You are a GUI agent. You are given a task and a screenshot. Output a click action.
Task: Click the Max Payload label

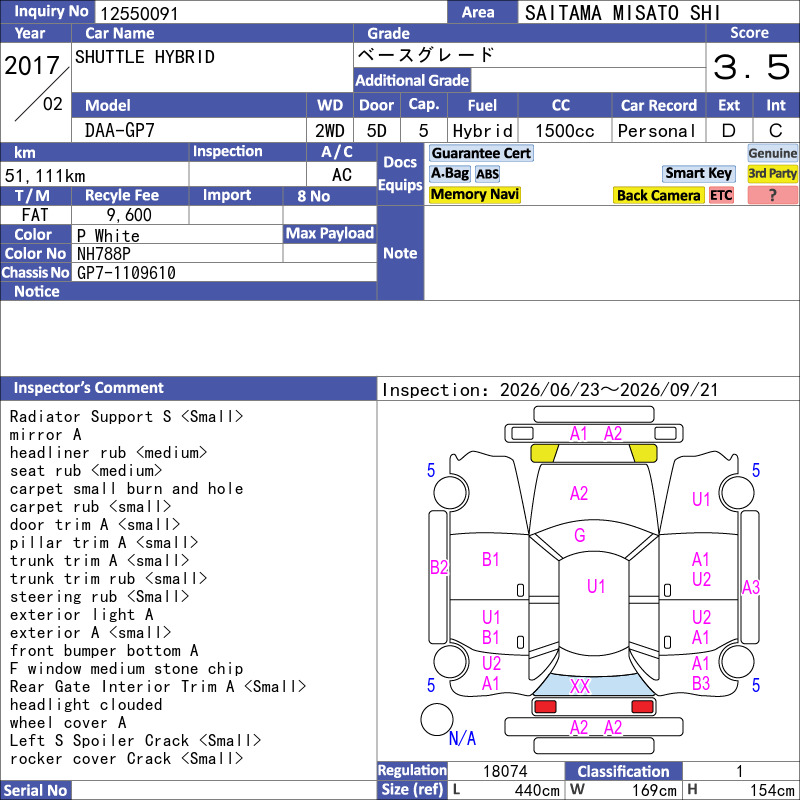(330, 234)
